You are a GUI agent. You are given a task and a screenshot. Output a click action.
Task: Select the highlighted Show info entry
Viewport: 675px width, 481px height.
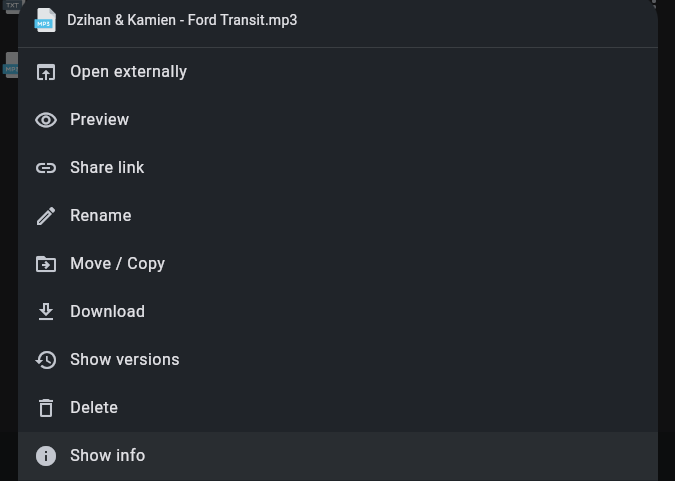338,456
